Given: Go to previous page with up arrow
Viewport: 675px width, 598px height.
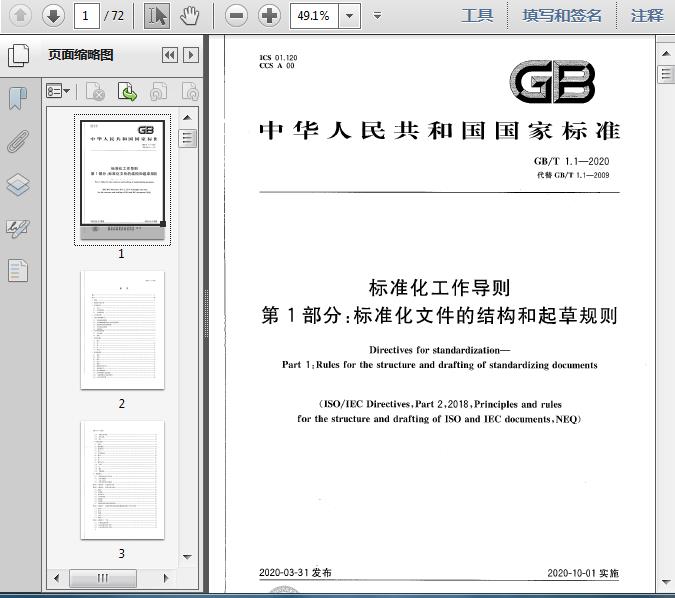Looking at the screenshot, I should point(21,15).
